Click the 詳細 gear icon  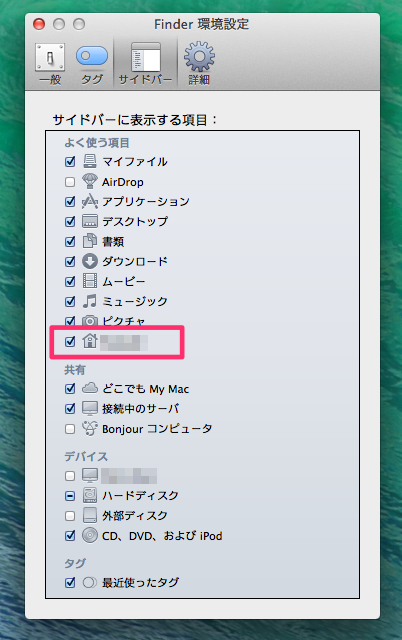[199, 57]
